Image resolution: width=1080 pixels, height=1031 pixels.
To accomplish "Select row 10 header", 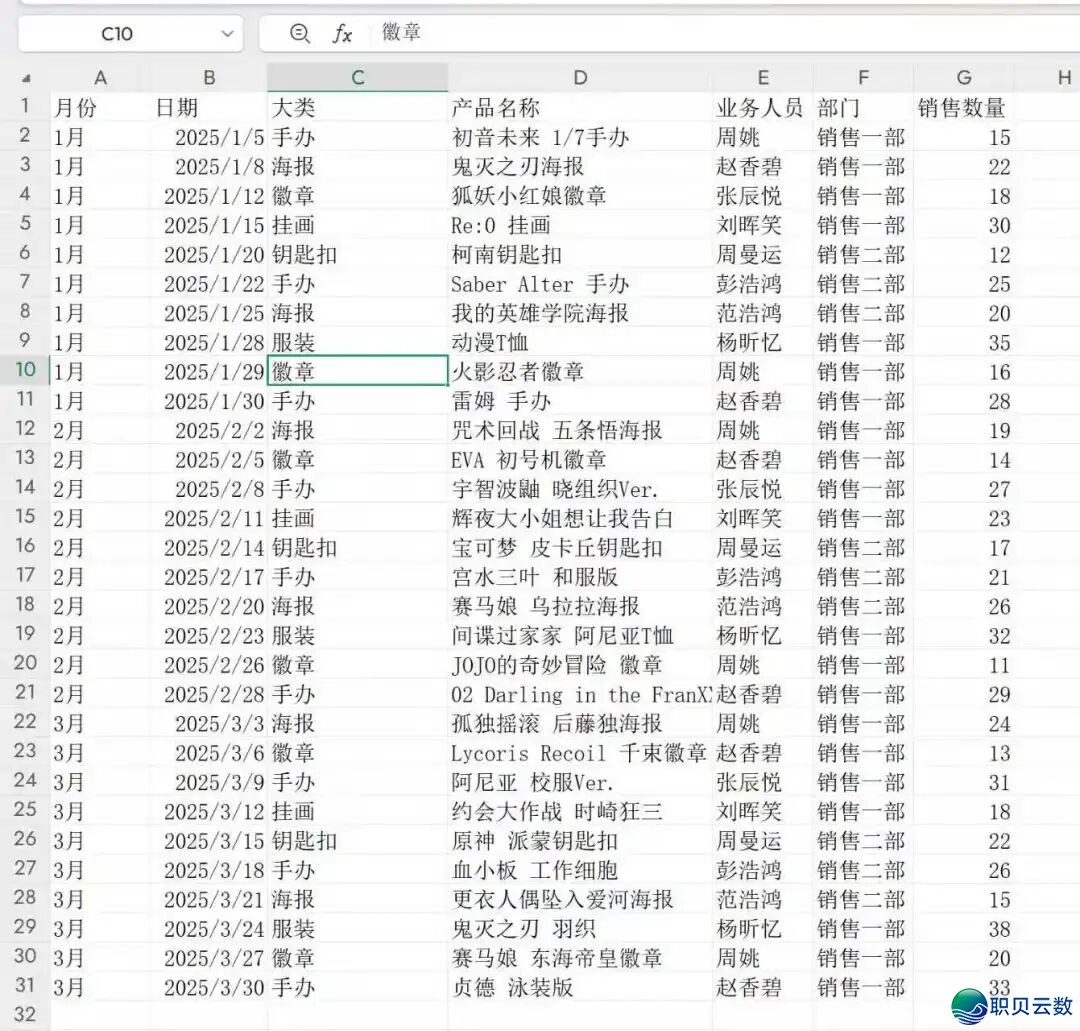I will 25,370.
